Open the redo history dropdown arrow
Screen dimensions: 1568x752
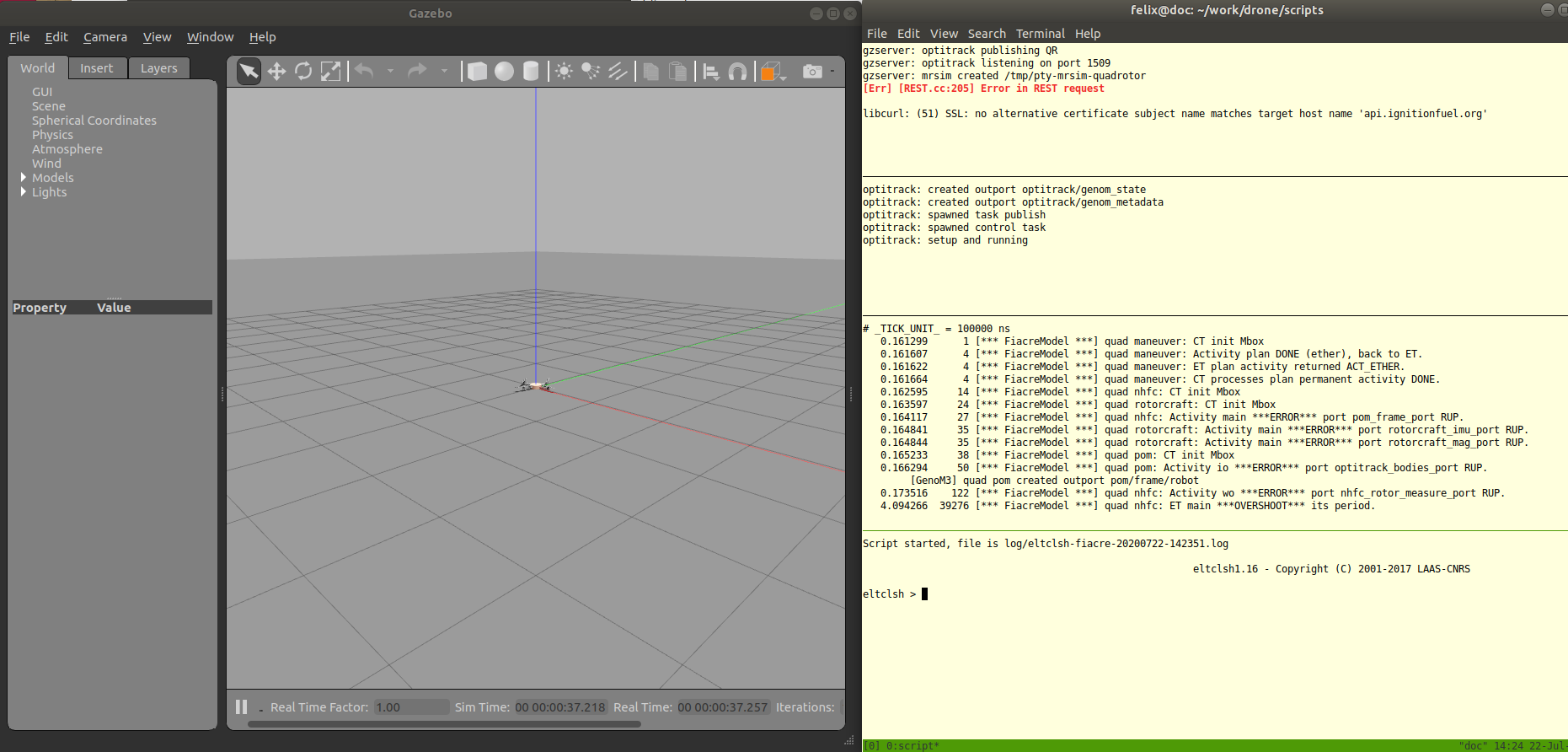point(444,72)
